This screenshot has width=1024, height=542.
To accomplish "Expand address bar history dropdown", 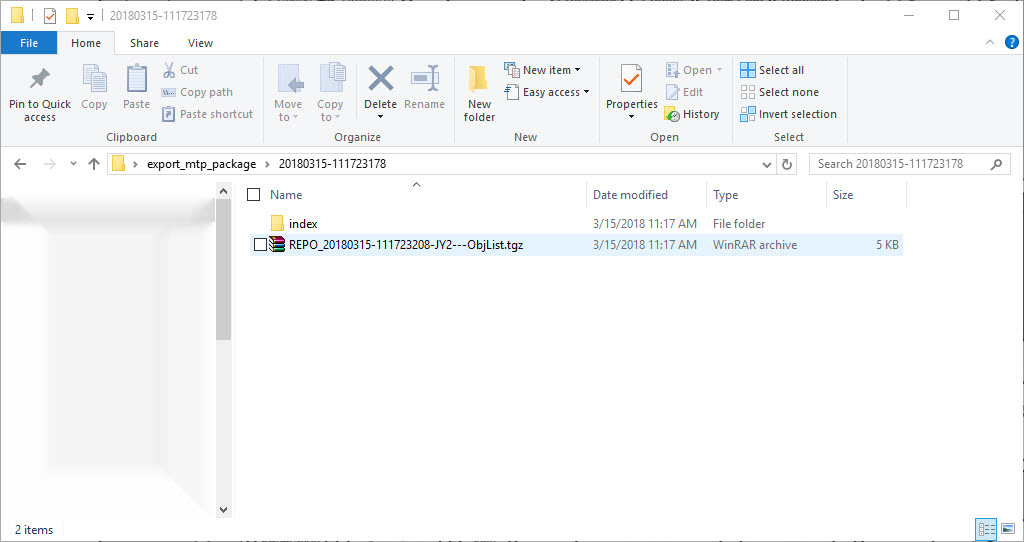I will tap(767, 165).
